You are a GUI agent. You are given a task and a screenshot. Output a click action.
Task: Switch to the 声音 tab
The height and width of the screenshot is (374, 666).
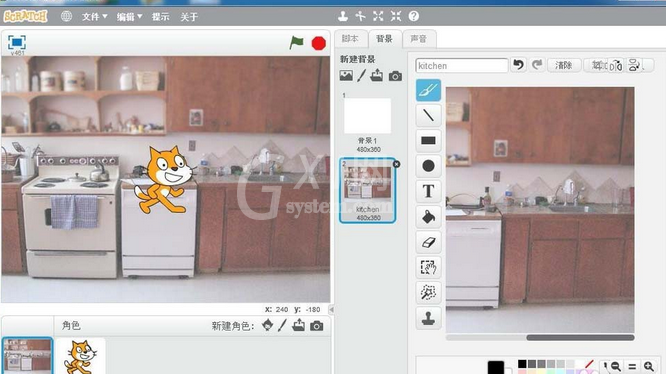click(419, 39)
